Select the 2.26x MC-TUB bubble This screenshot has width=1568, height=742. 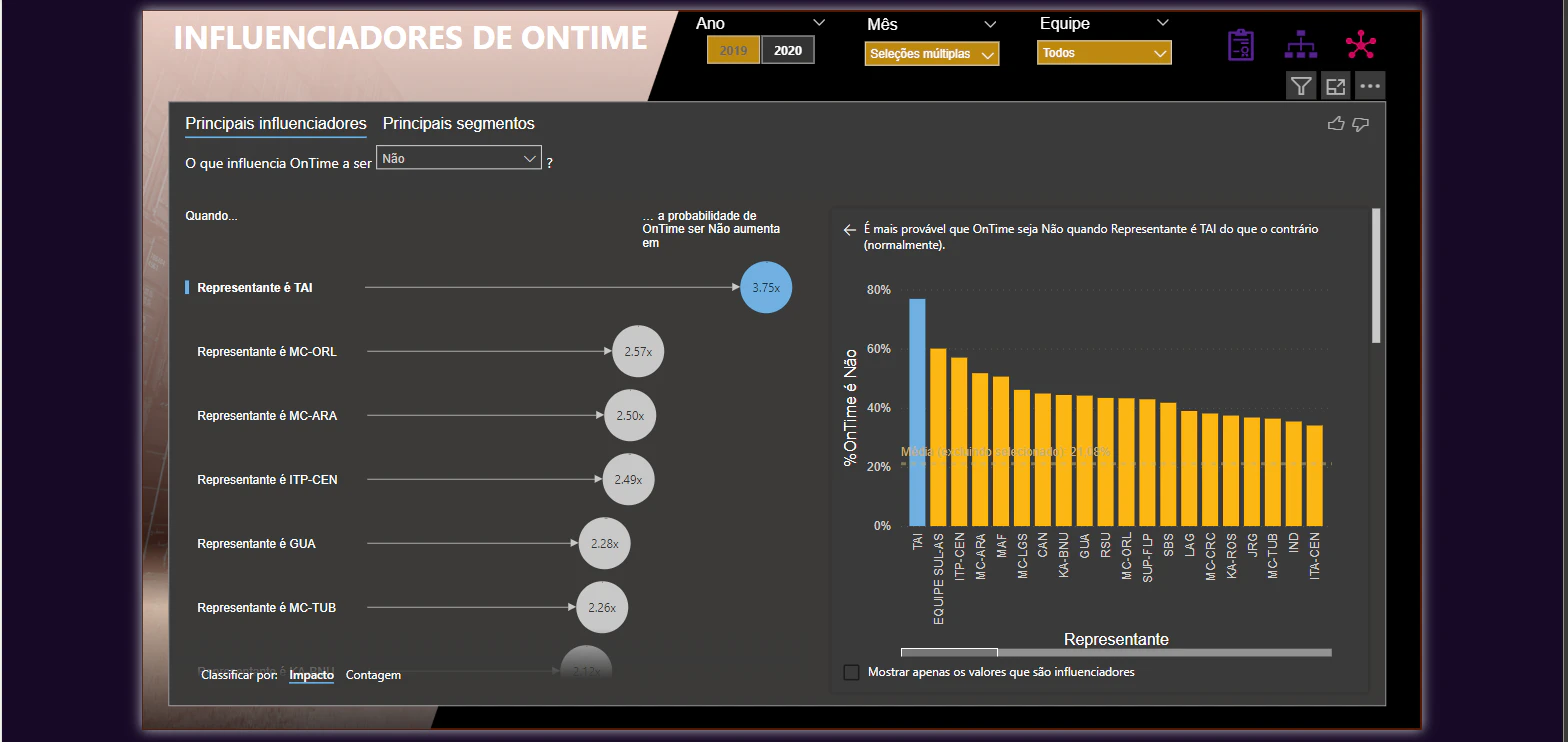click(602, 608)
